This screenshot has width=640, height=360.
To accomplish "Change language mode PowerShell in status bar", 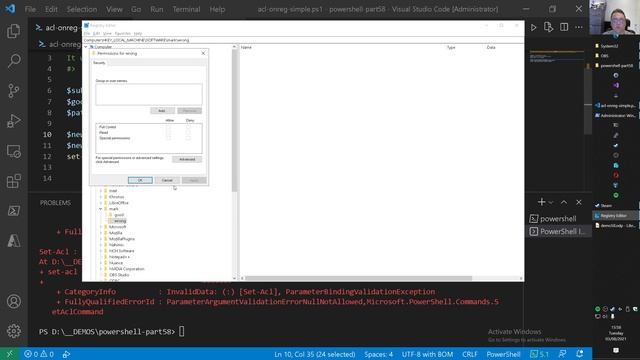I will (x=503, y=354).
